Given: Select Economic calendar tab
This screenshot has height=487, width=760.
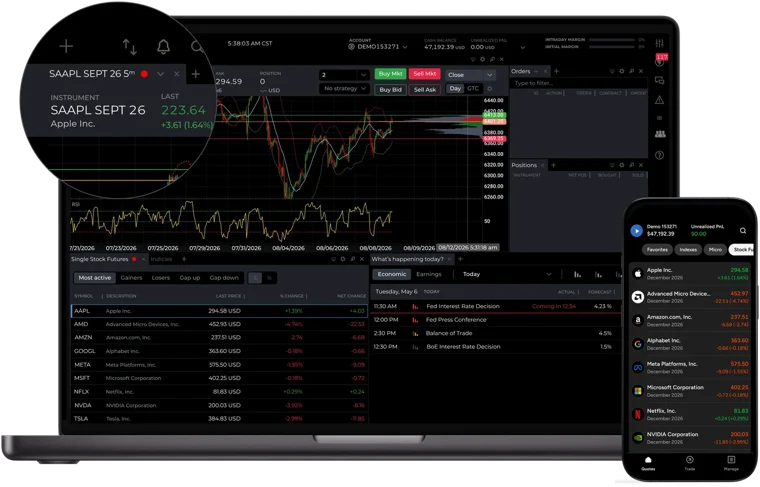Looking at the screenshot, I should tap(392, 274).
